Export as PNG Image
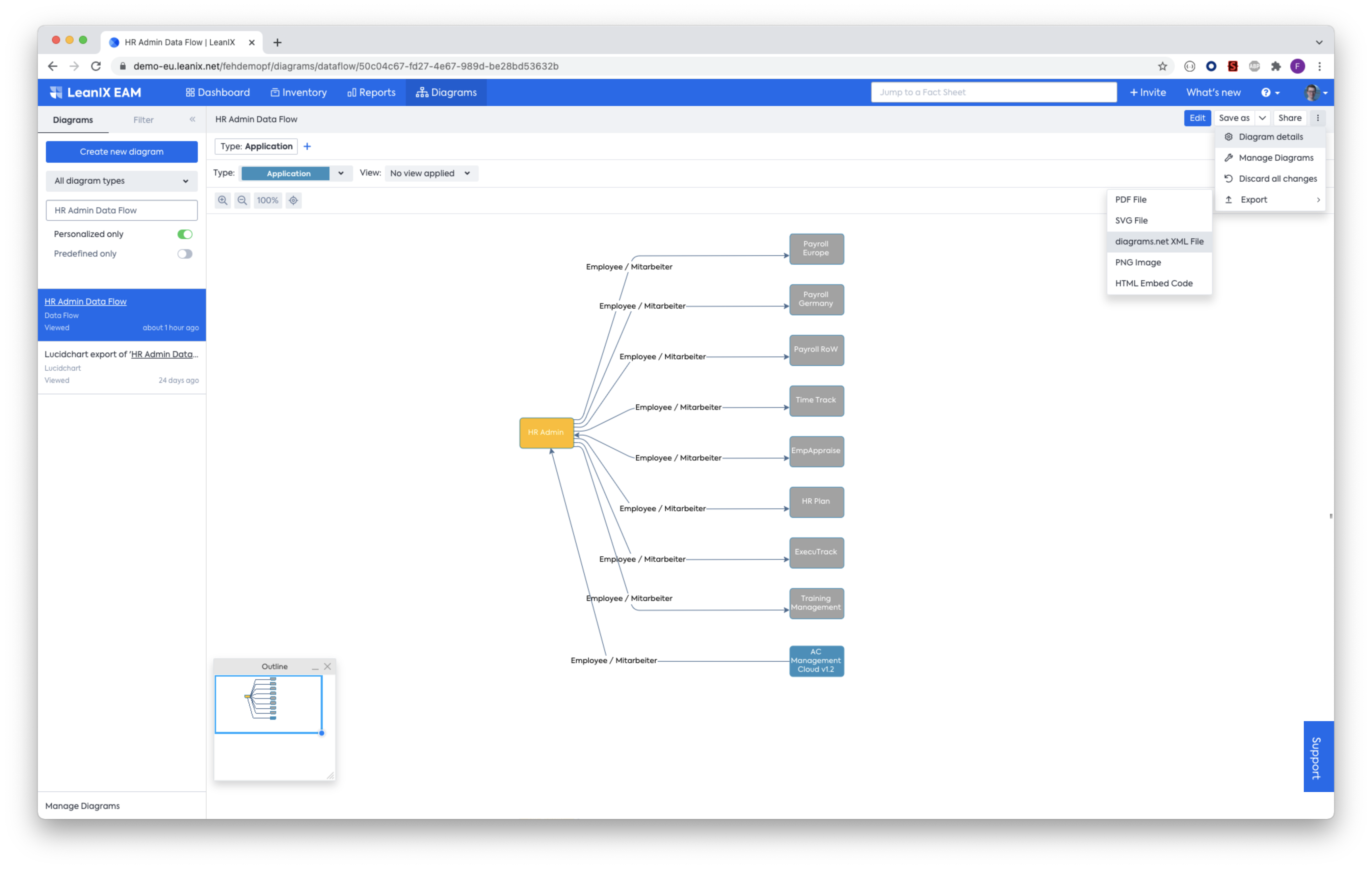This screenshot has height=869, width=1372. click(x=1159, y=263)
